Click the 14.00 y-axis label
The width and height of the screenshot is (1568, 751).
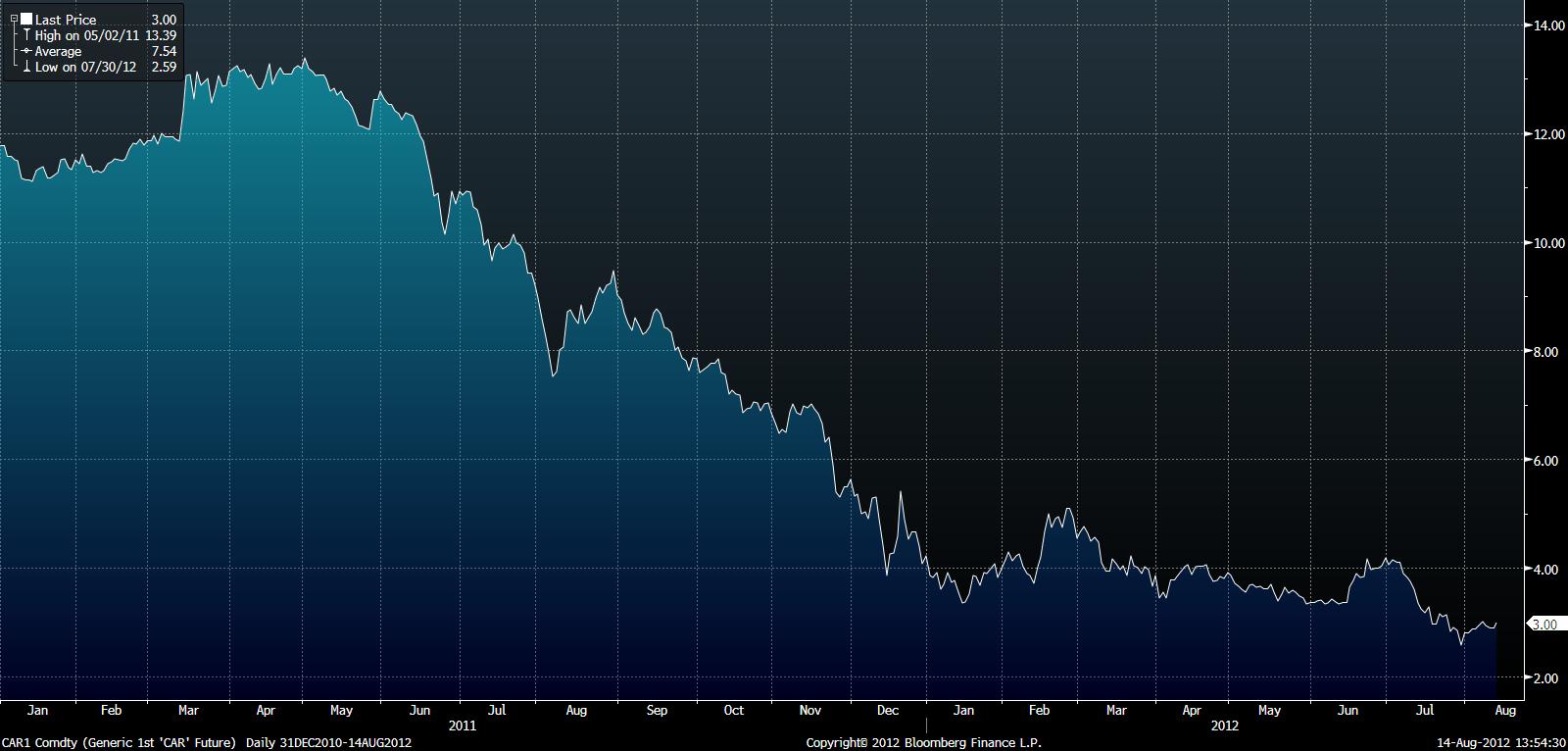1547,25
